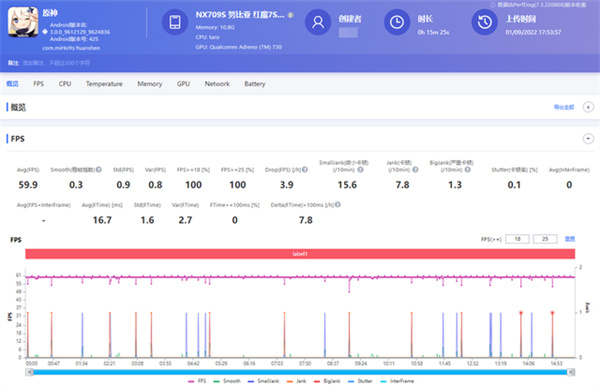Click the Drop(FPS) help icon

click(x=305, y=169)
